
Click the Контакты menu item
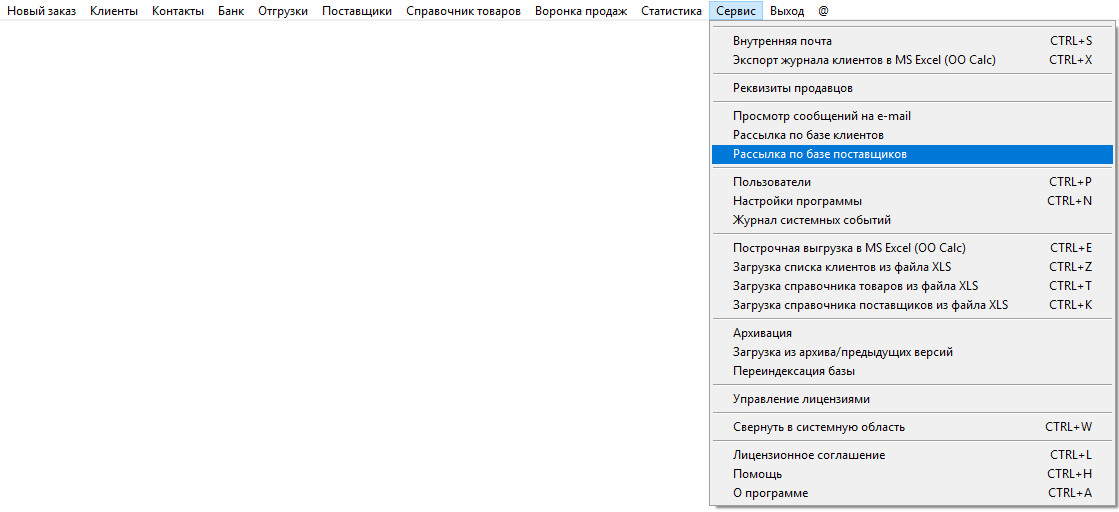point(178,11)
